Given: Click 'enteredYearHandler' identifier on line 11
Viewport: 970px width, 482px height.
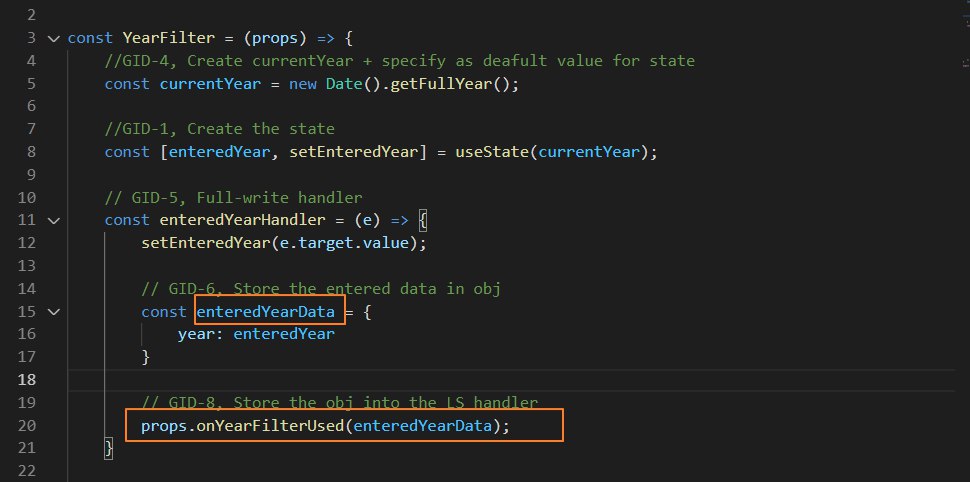Looking at the screenshot, I should click(x=242, y=220).
